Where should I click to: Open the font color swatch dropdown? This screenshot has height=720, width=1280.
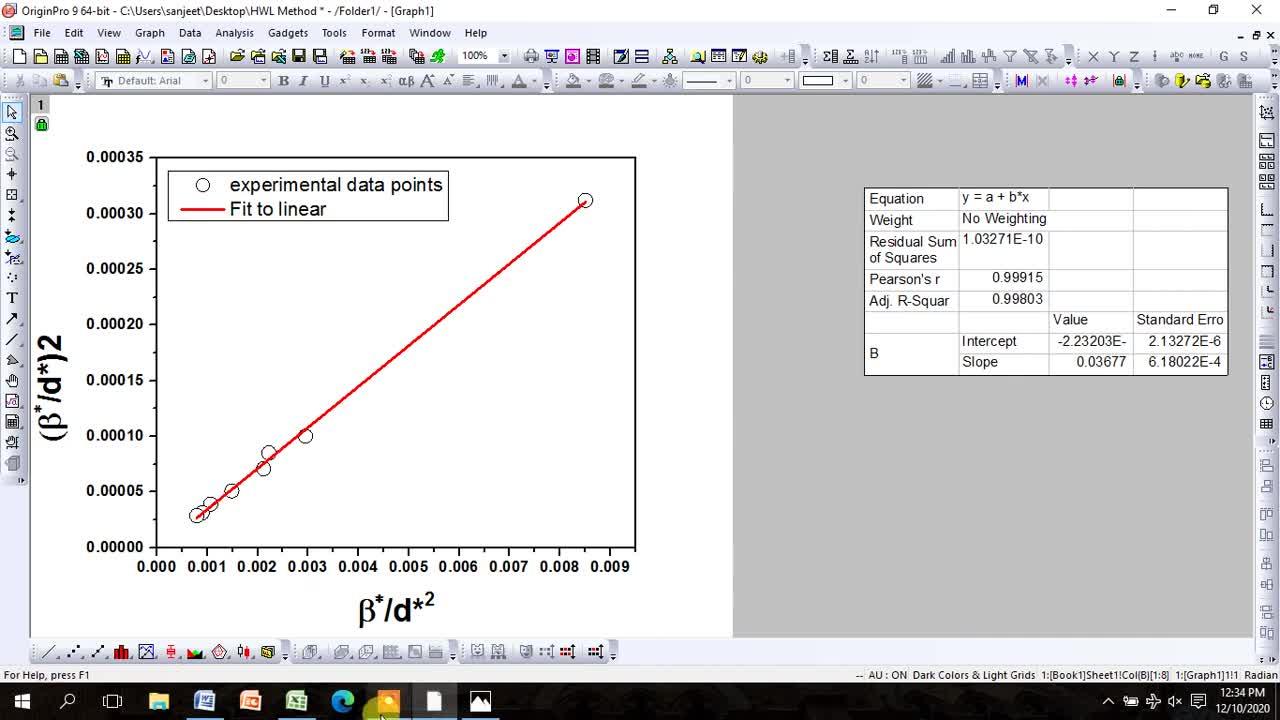(533, 80)
